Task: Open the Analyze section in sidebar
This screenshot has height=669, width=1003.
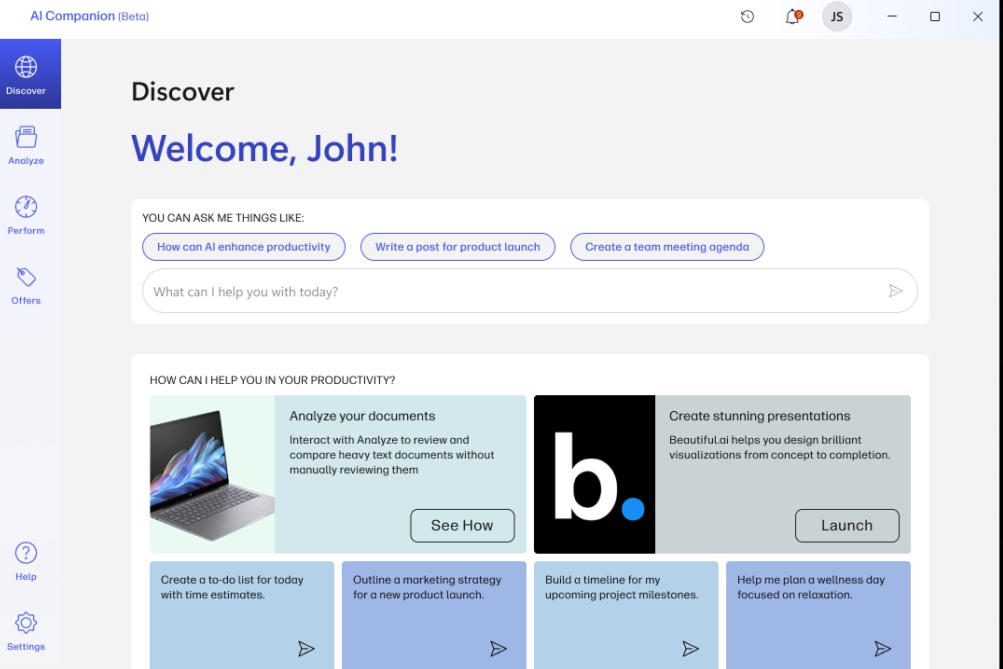Action: (26, 145)
